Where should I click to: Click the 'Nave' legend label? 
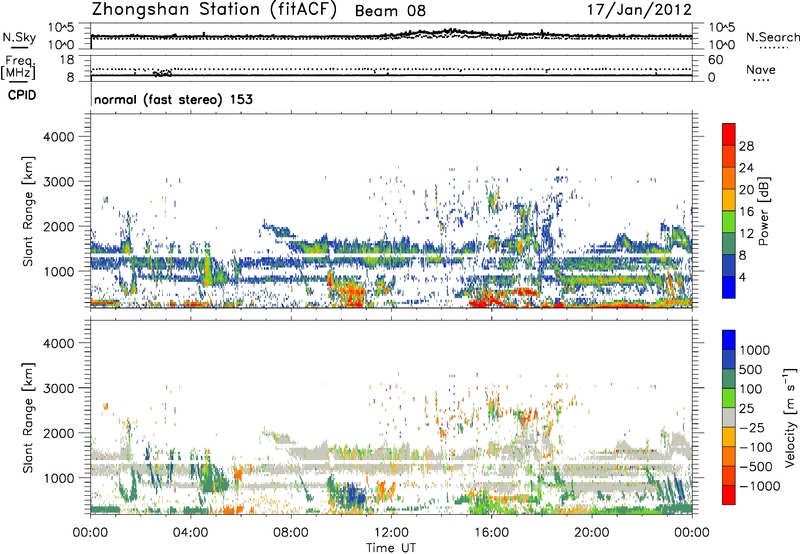[761, 69]
